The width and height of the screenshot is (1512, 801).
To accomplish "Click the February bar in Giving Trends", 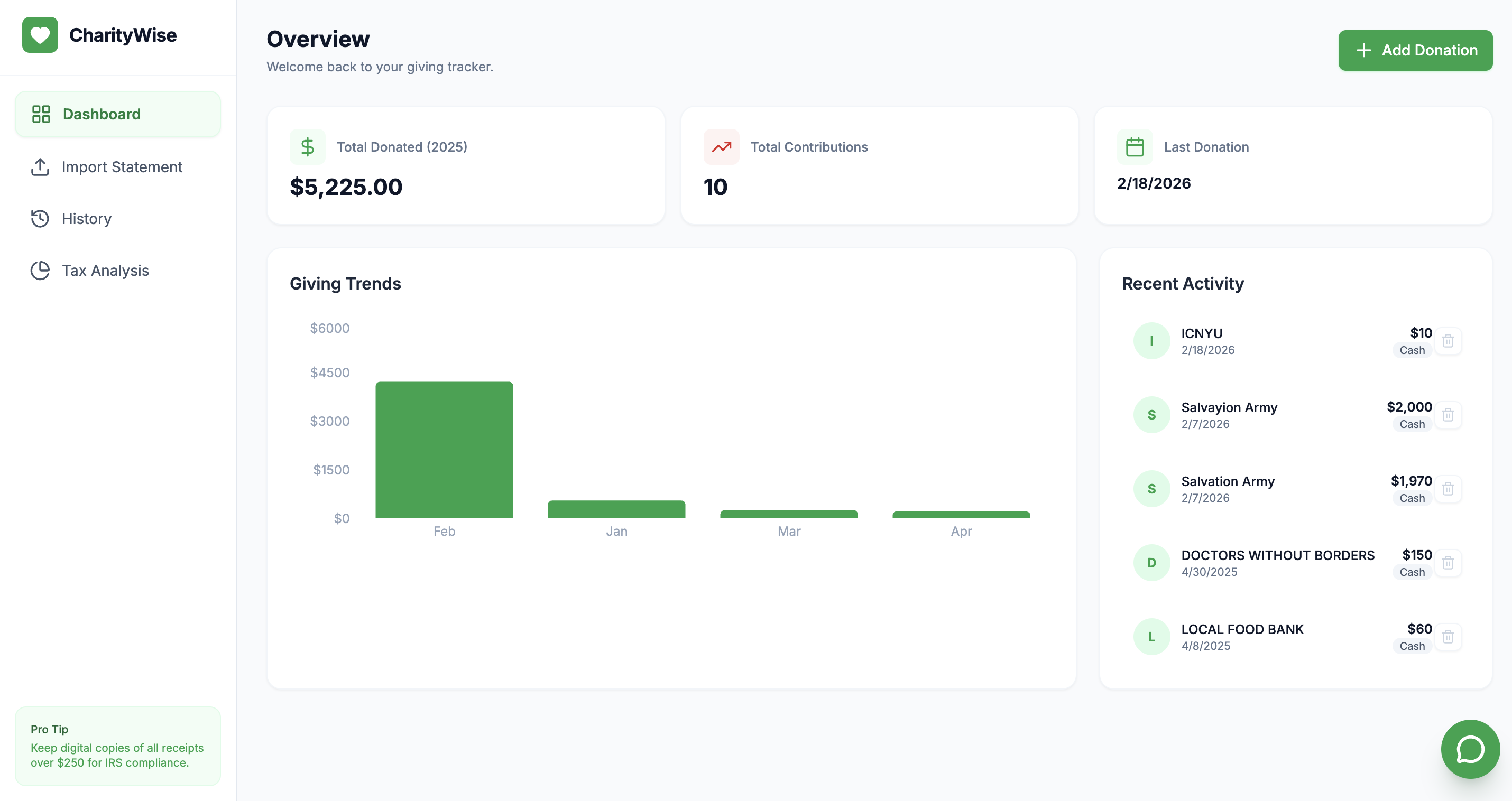I will [444, 450].
